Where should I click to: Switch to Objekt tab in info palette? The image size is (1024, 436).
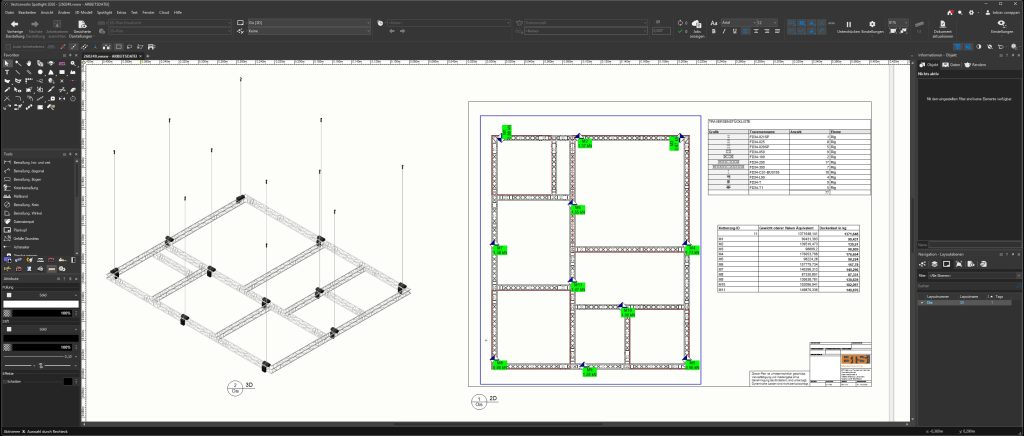click(929, 65)
